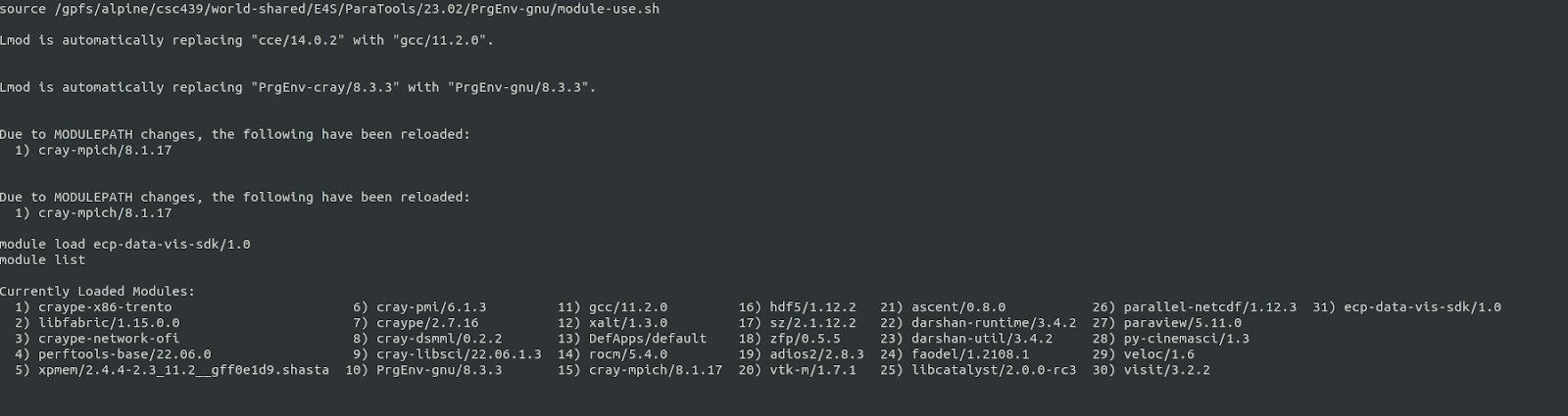1568x416 pixels.
Task: Click the xalt/1.3.0 module entry
Action: click(627, 323)
